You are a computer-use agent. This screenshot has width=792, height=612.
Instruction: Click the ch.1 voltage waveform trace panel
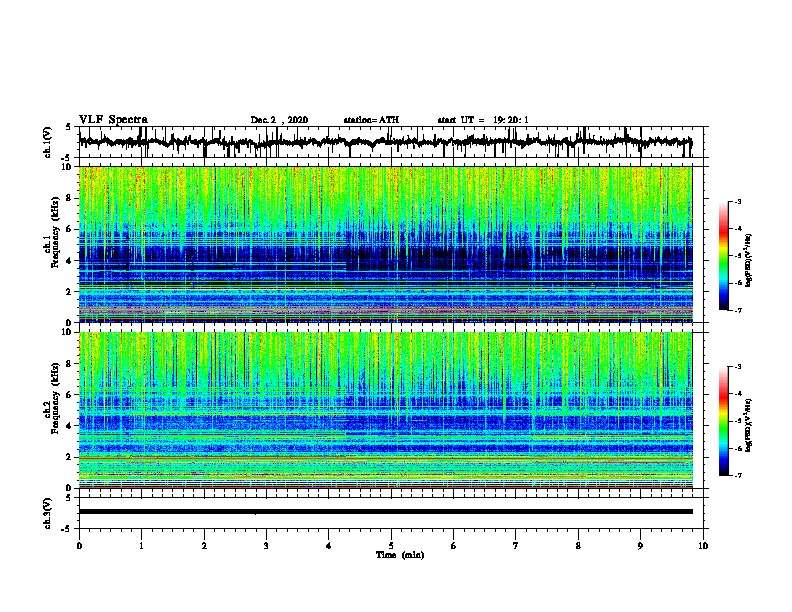click(391, 142)
